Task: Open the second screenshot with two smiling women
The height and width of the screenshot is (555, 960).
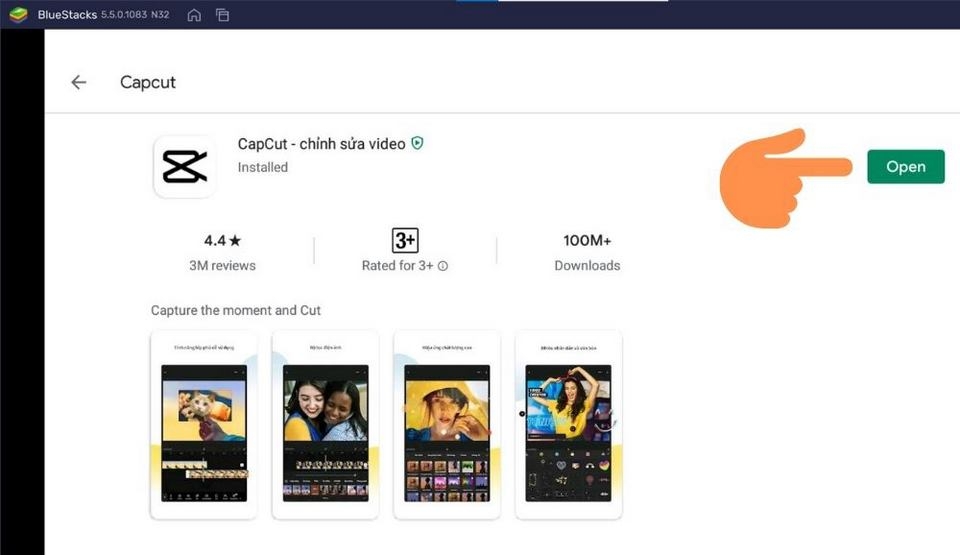Action: tap(325, 425)
